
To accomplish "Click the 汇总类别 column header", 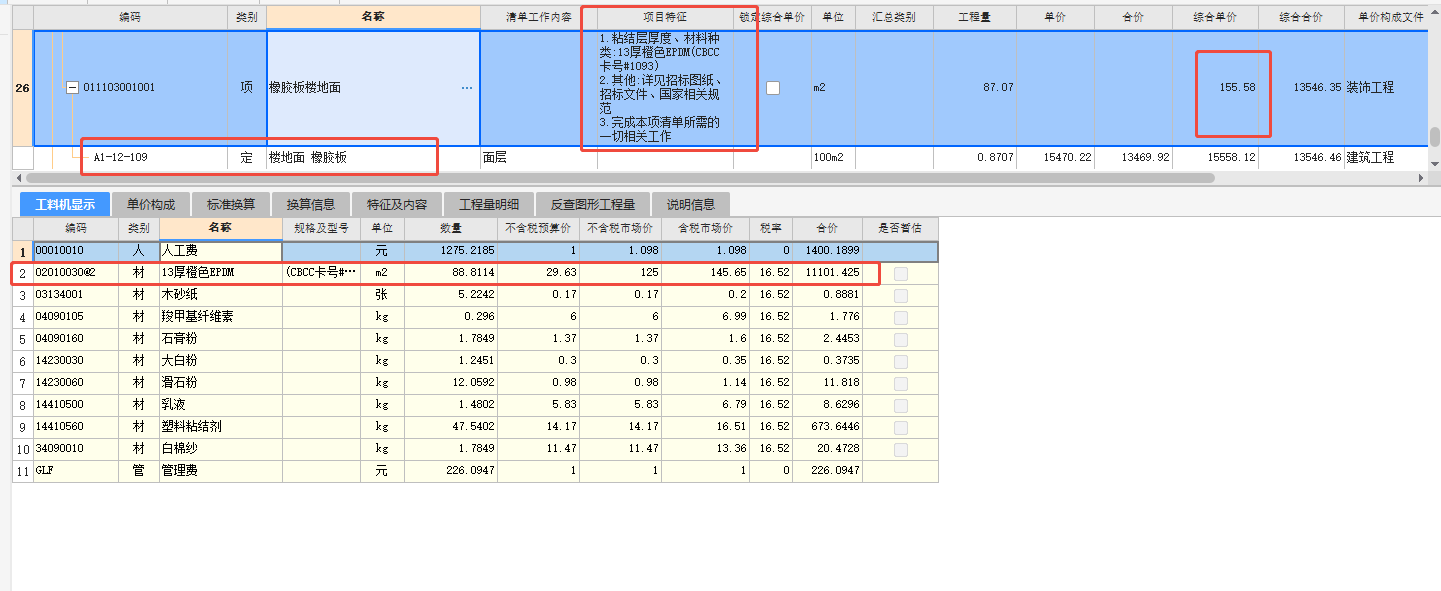I will 894,18.
